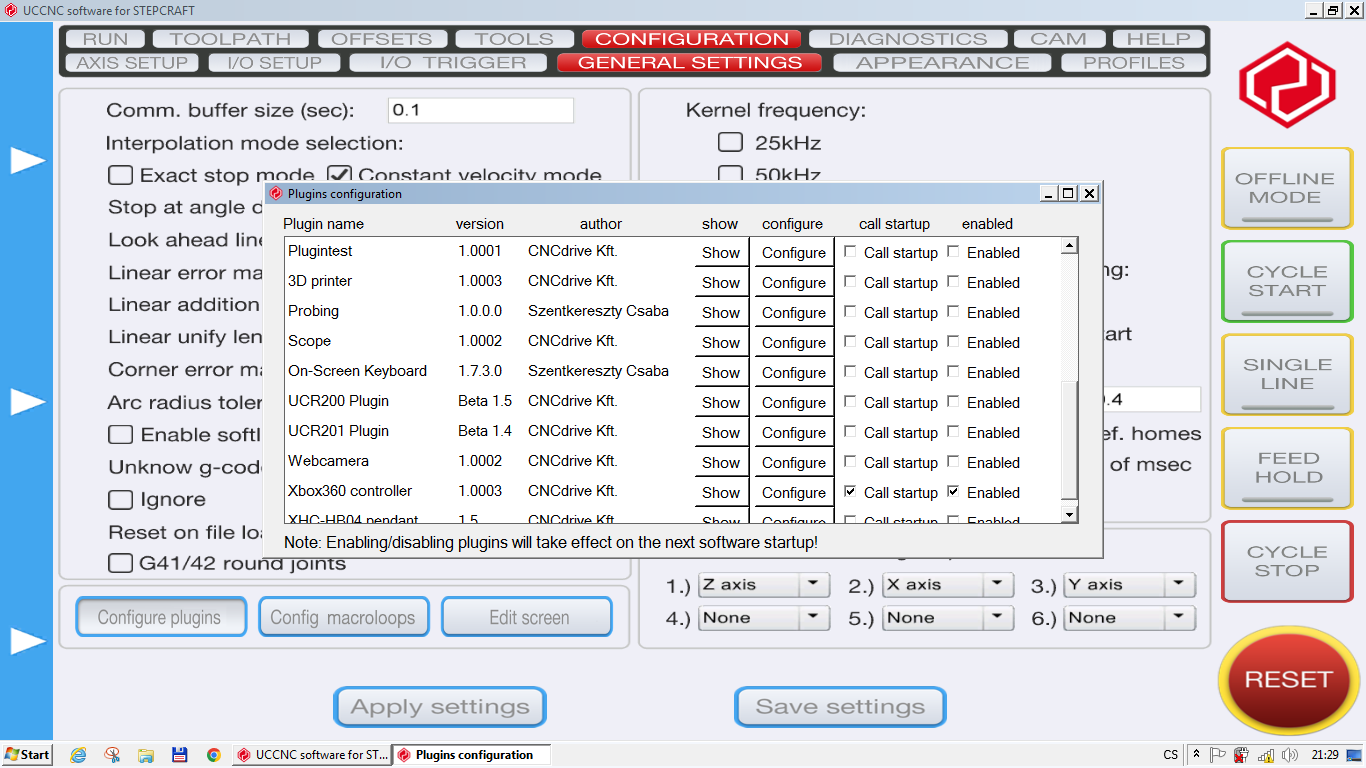Click the plugin list scroll down arrow

point(1069,514)
